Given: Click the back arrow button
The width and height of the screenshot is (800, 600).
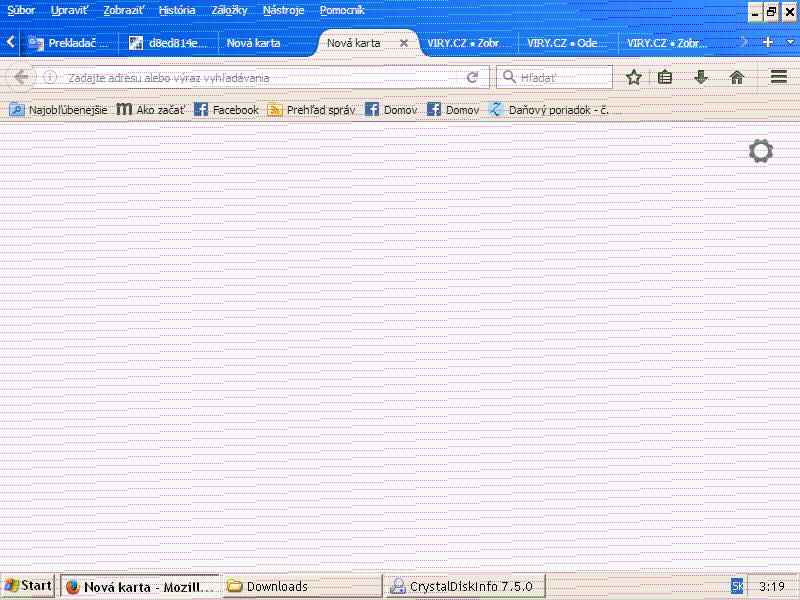Looking at the screenshot, I should tap(21, 77).
